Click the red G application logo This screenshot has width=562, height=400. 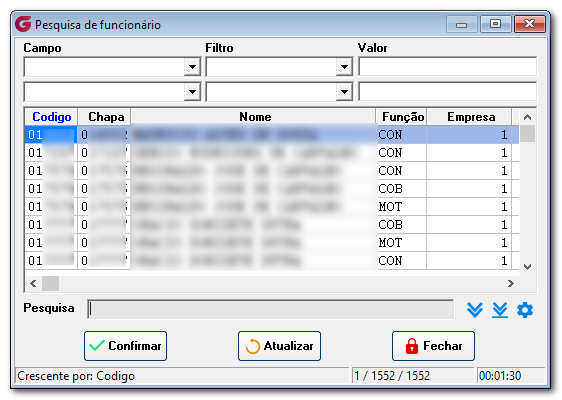point(23,24)
